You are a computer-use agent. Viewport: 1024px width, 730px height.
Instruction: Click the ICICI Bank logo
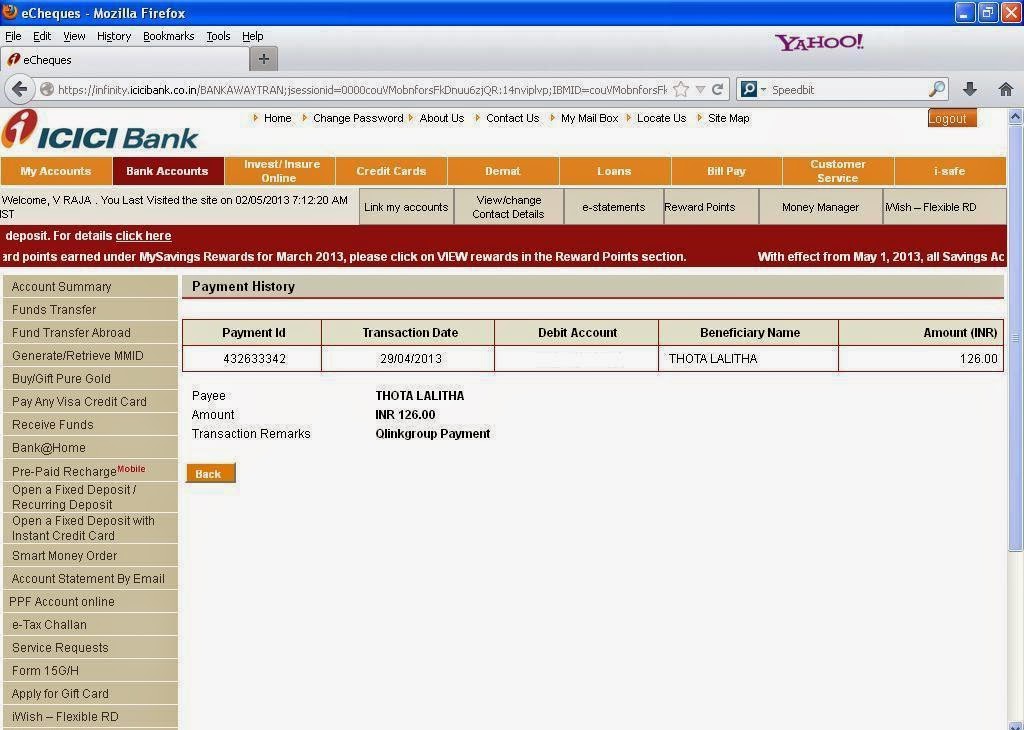coord(100,131)
